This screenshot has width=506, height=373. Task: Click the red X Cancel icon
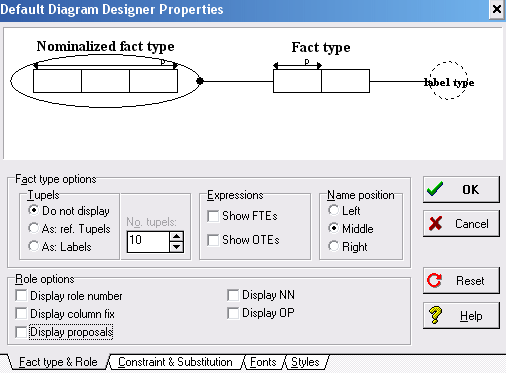tap(435, 223)
